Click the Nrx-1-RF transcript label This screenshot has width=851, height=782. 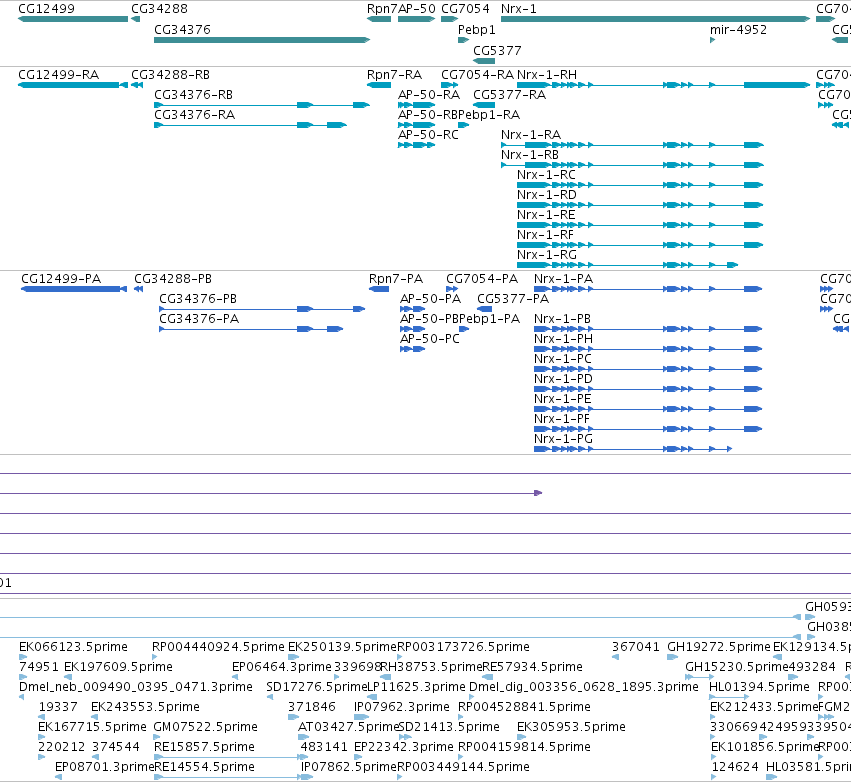[545, 235]
